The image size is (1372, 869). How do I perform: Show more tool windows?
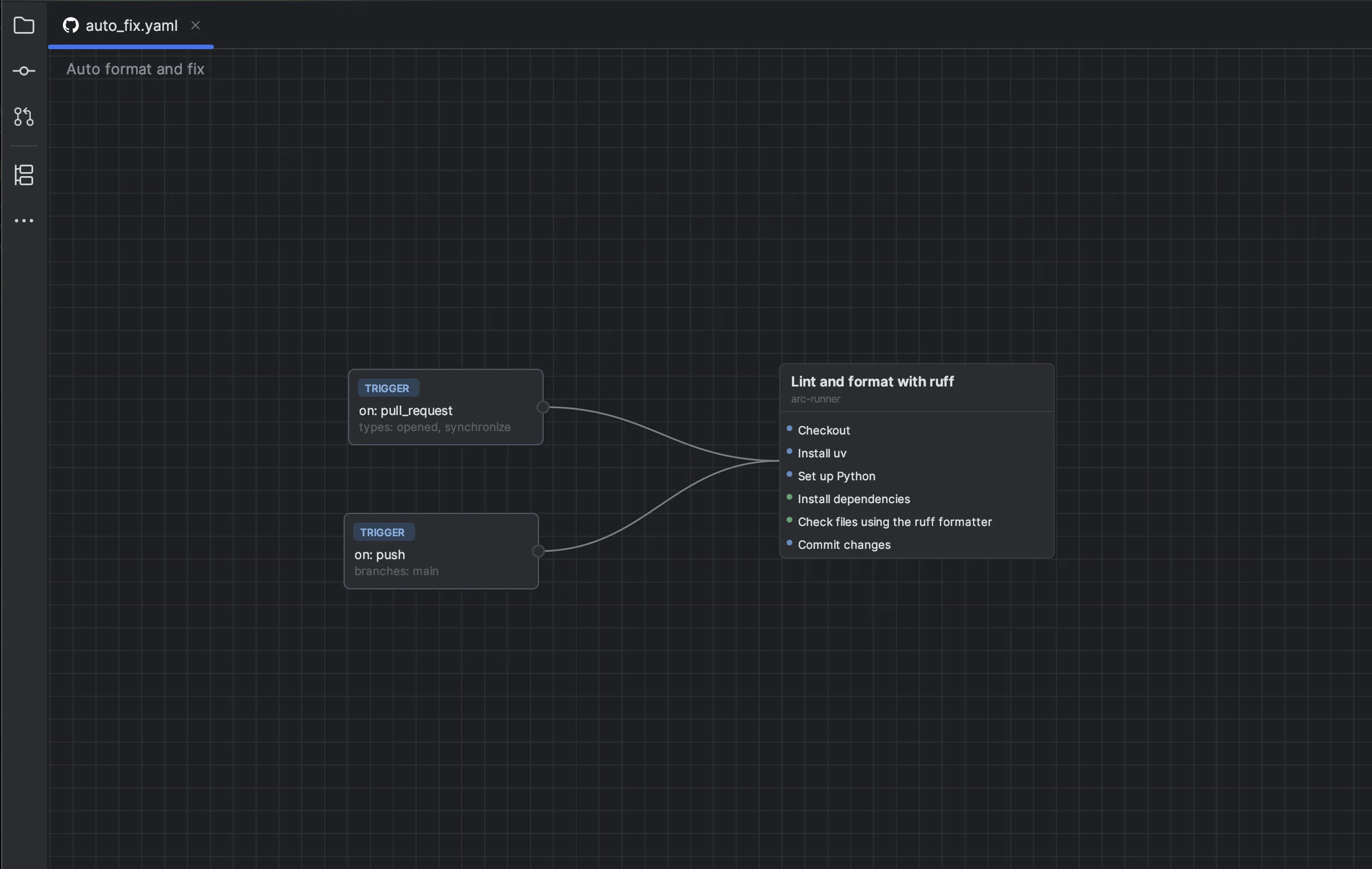pyautogui.click(x=24, y=221)
